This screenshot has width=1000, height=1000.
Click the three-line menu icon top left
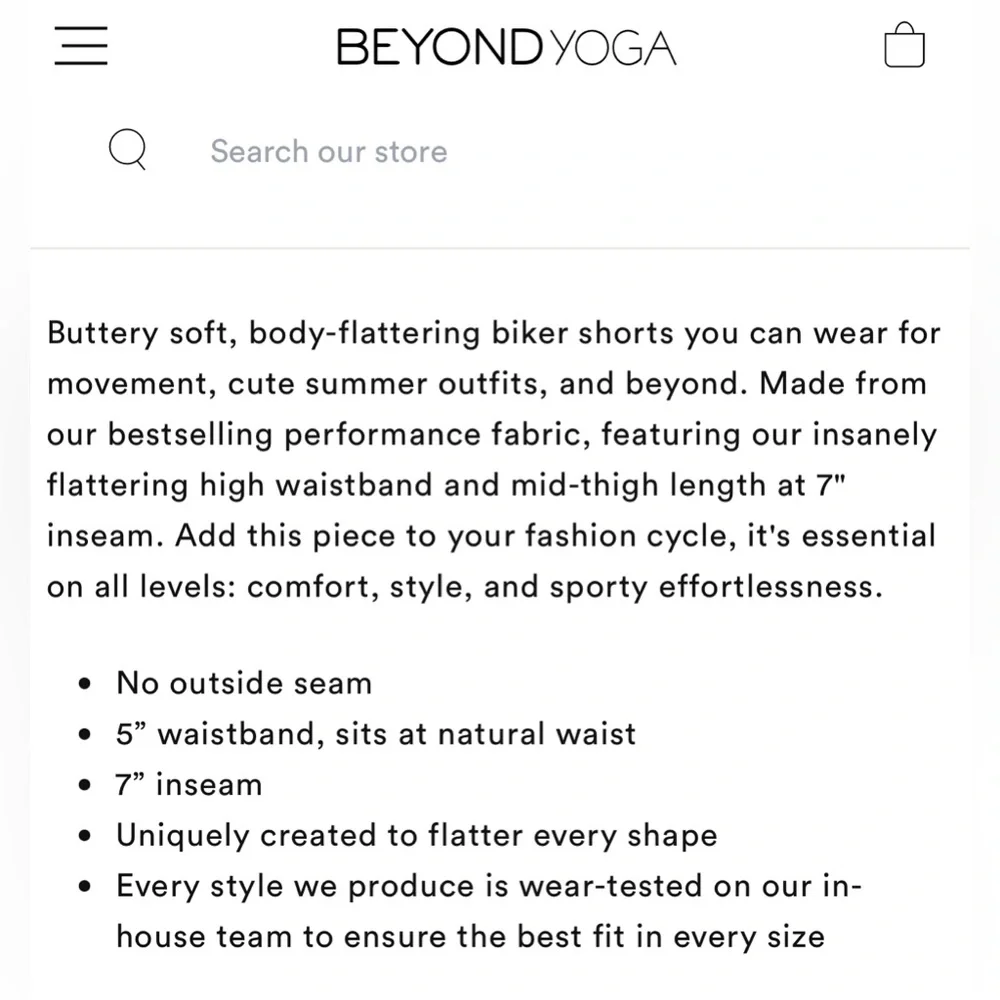click(x=81, y=46)
